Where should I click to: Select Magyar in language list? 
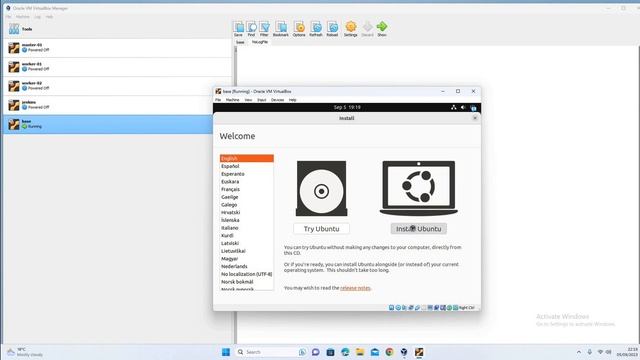coord(247,259)
